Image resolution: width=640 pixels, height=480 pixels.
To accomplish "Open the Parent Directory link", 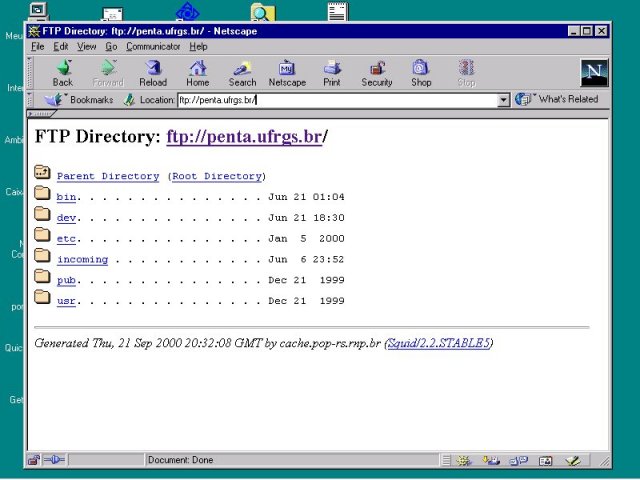I will pos(108,176).
